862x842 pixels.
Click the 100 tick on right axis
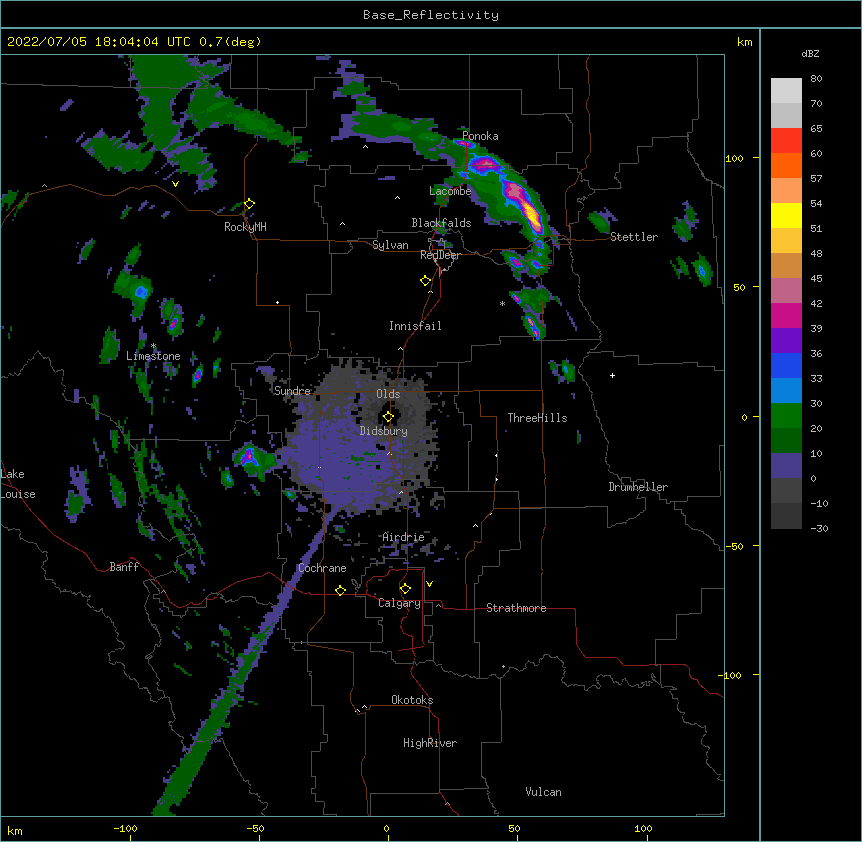tap(734, 158)
